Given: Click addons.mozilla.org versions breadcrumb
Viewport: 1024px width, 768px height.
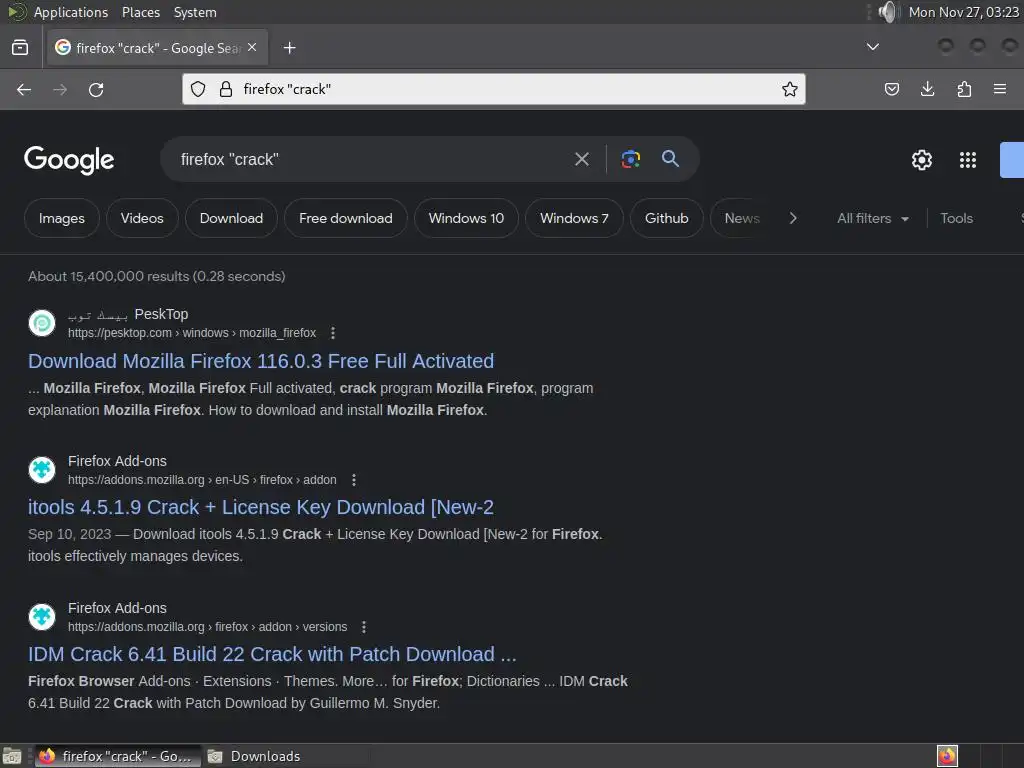Looking at the screenshot, I should [x=207, y=627].
